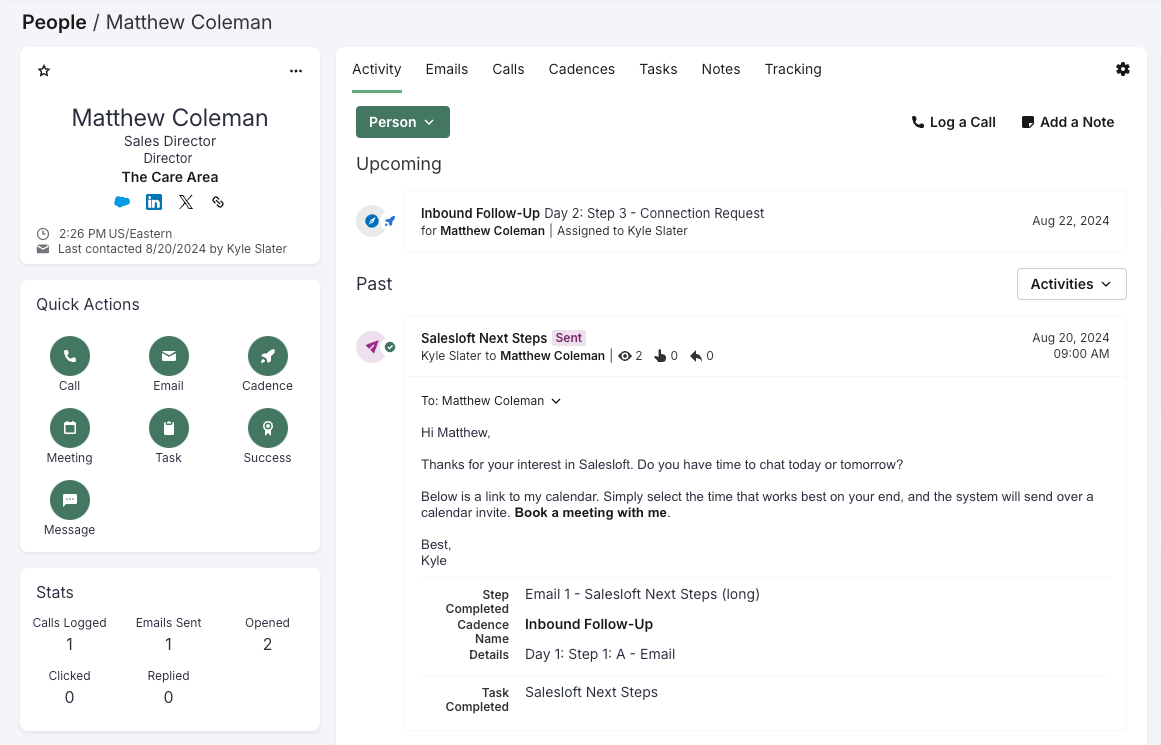Image resolution: width=1161 pixels, height=745 pixels.
Task: Click Emails Sent stat value
Action: (x=169, y=644)
